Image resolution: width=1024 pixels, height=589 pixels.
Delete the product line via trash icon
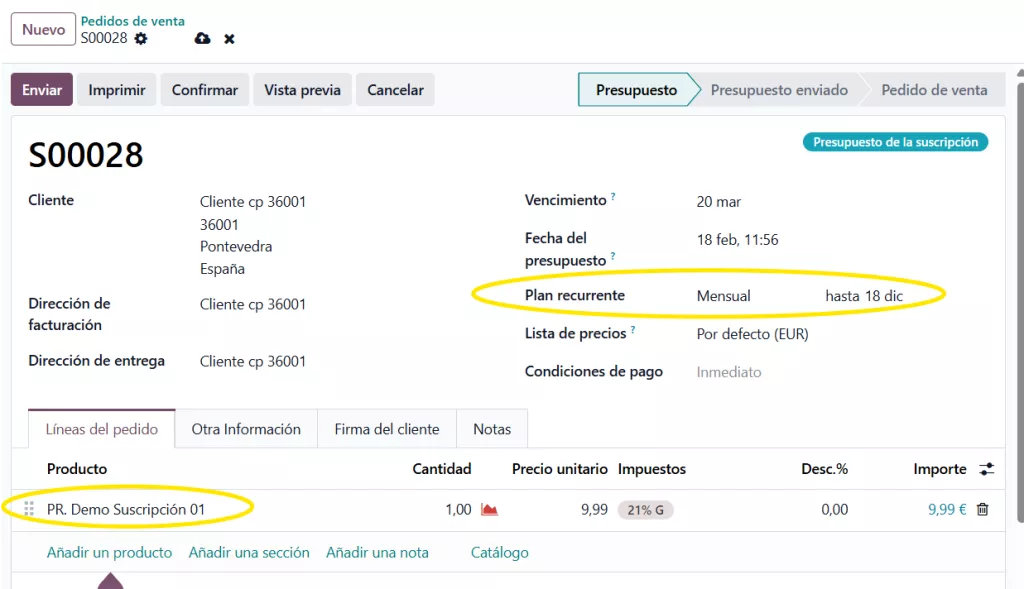click(x=982, y=509)
